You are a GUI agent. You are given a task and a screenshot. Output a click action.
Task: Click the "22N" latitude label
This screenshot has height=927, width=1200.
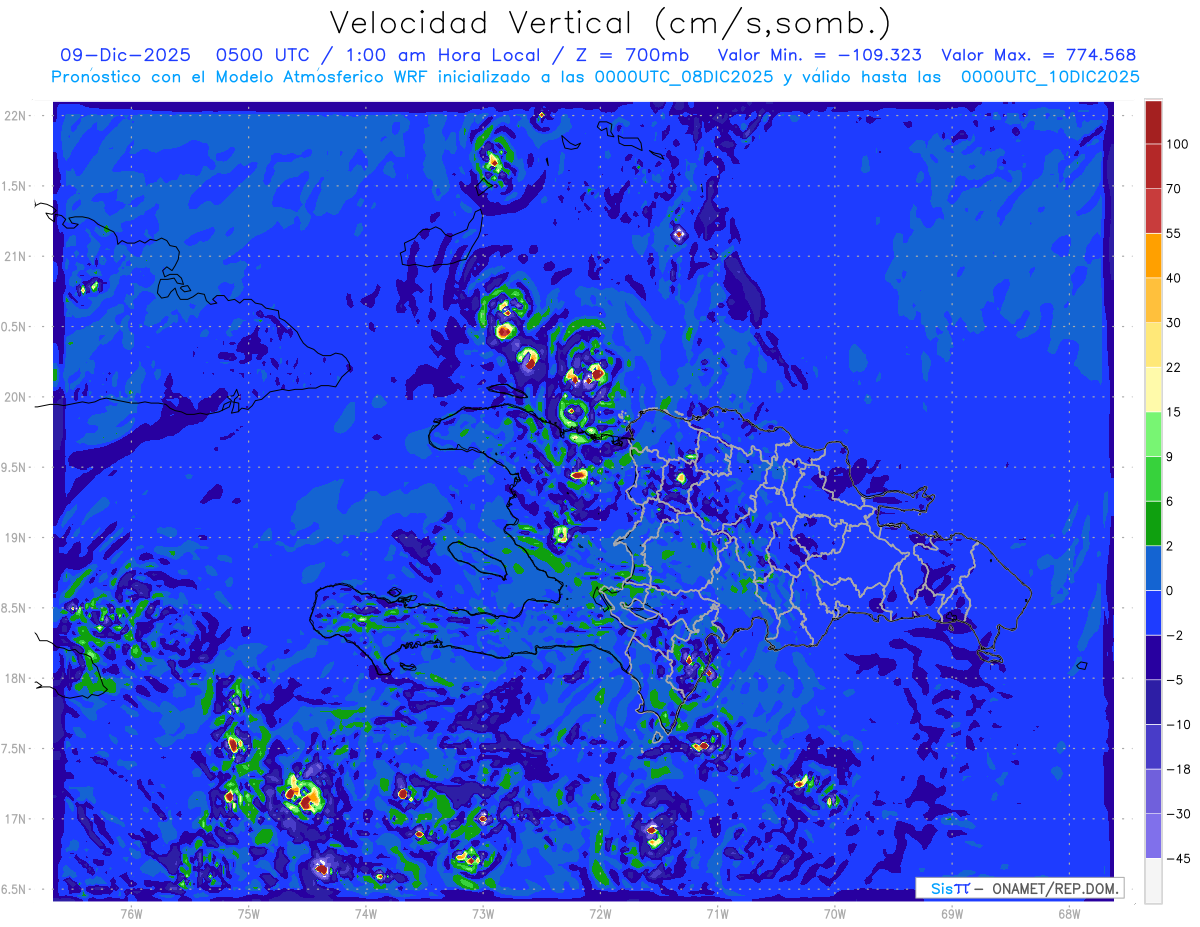coord(17,116)
